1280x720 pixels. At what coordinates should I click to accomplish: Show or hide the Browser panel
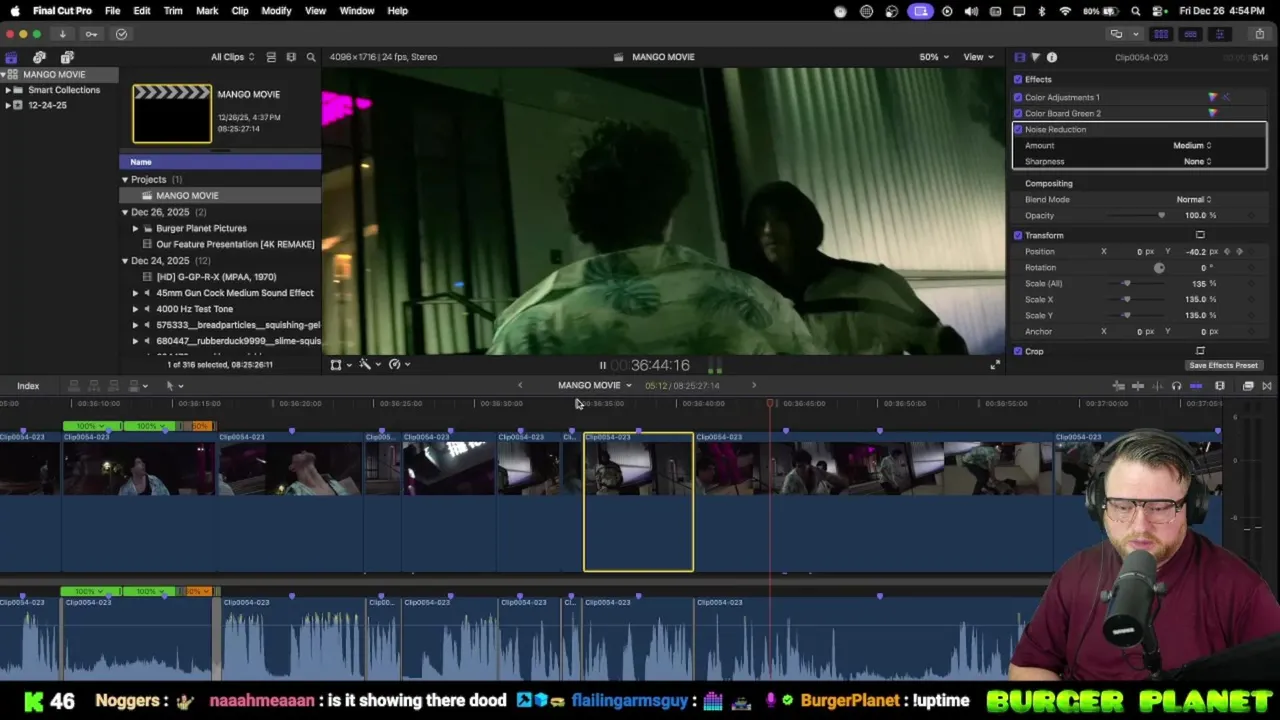[1161, 34]
